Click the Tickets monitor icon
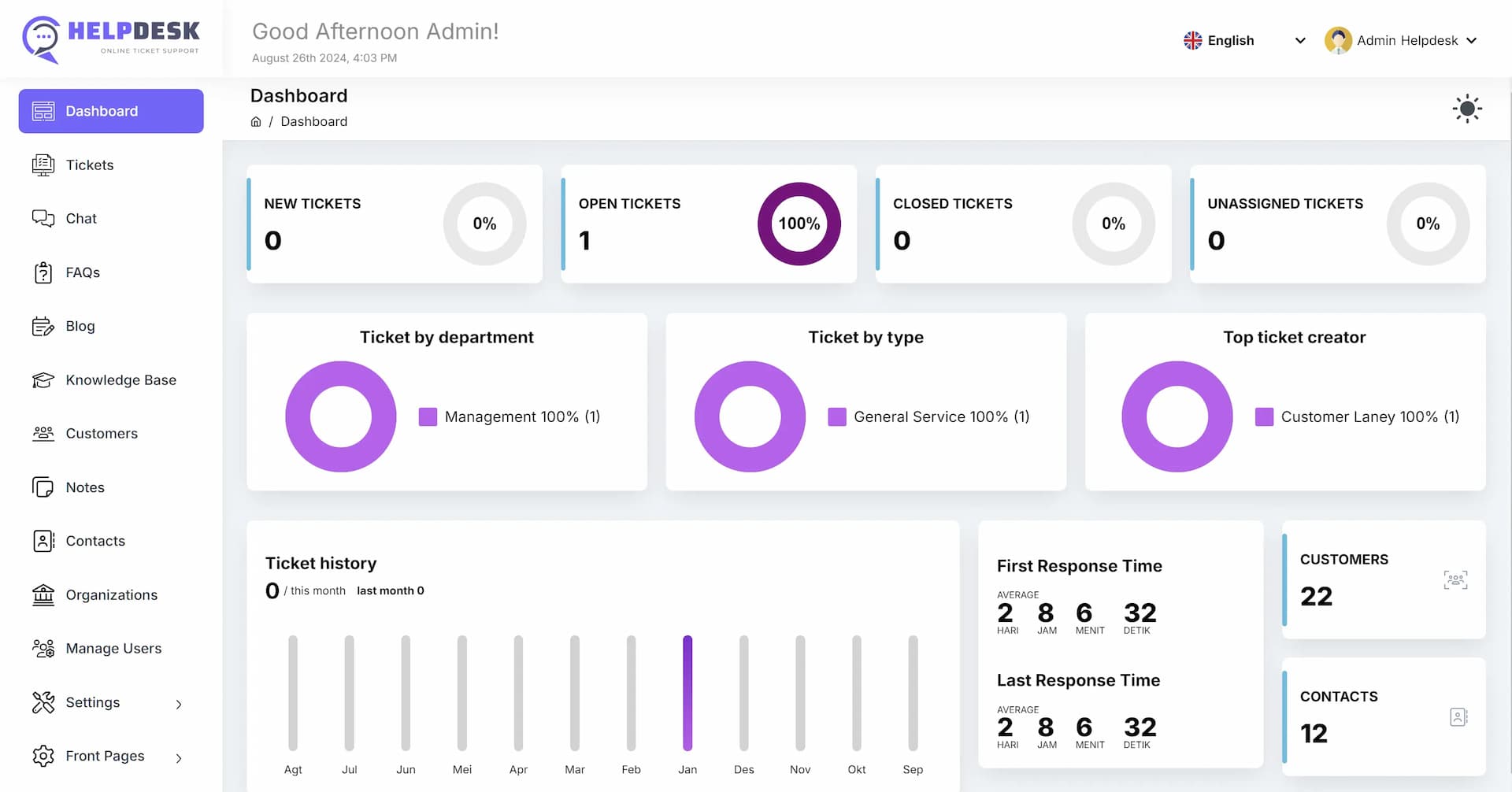 click(x=43, y=165)
